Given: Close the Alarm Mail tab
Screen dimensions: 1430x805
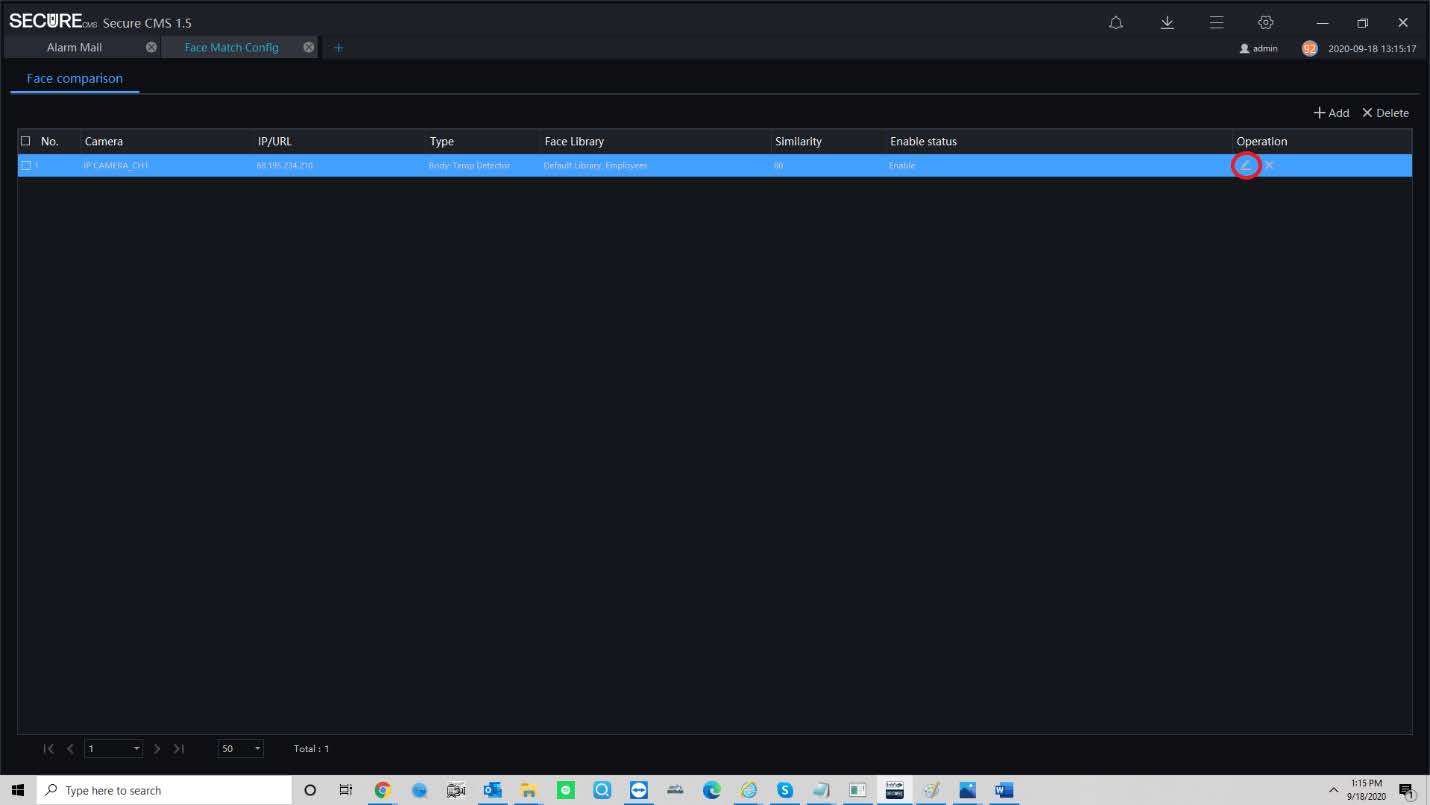Looking at the screenshot, I should (x=151, y=47).
